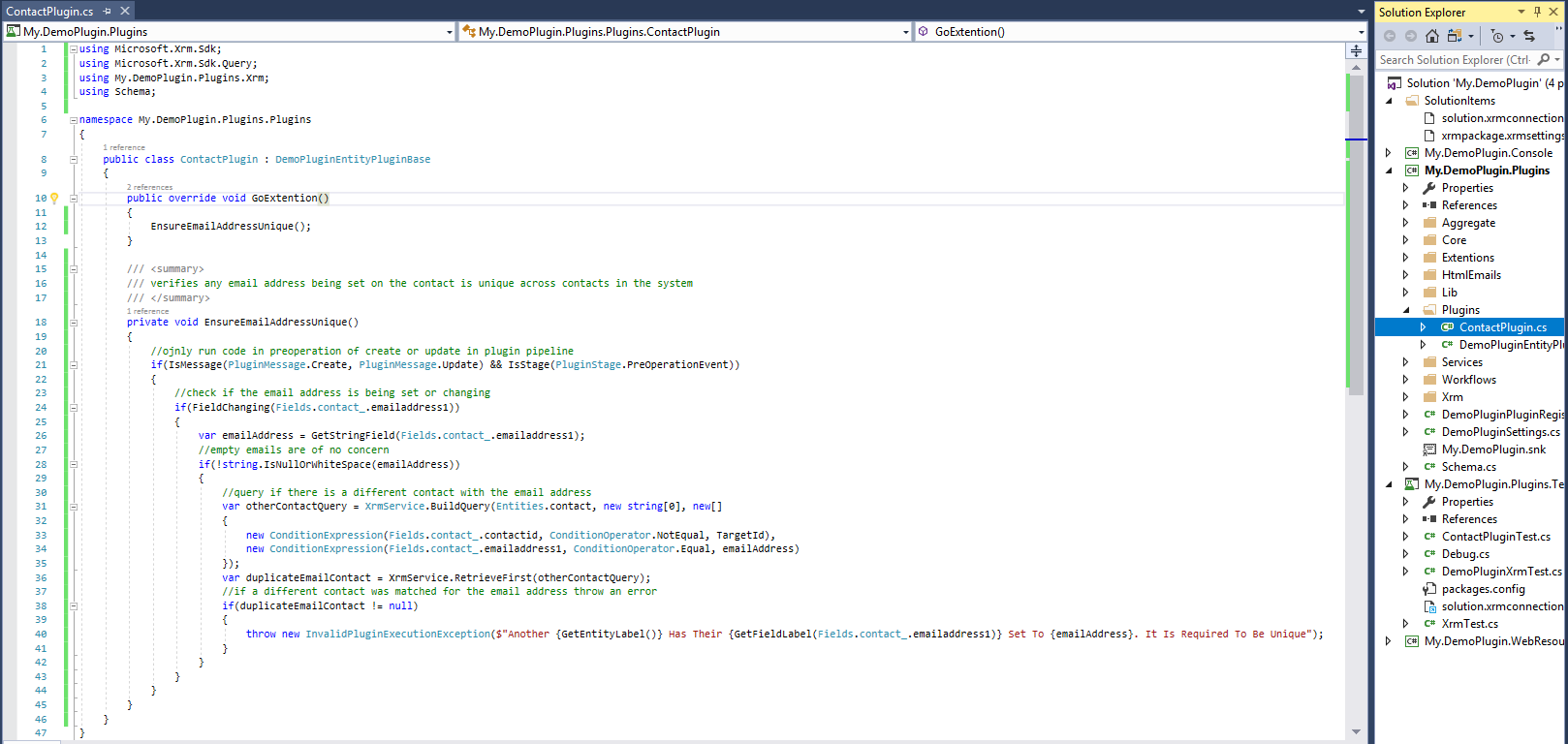
Task: Click the Sync with Active Document icon
Action: [1529, 36]
